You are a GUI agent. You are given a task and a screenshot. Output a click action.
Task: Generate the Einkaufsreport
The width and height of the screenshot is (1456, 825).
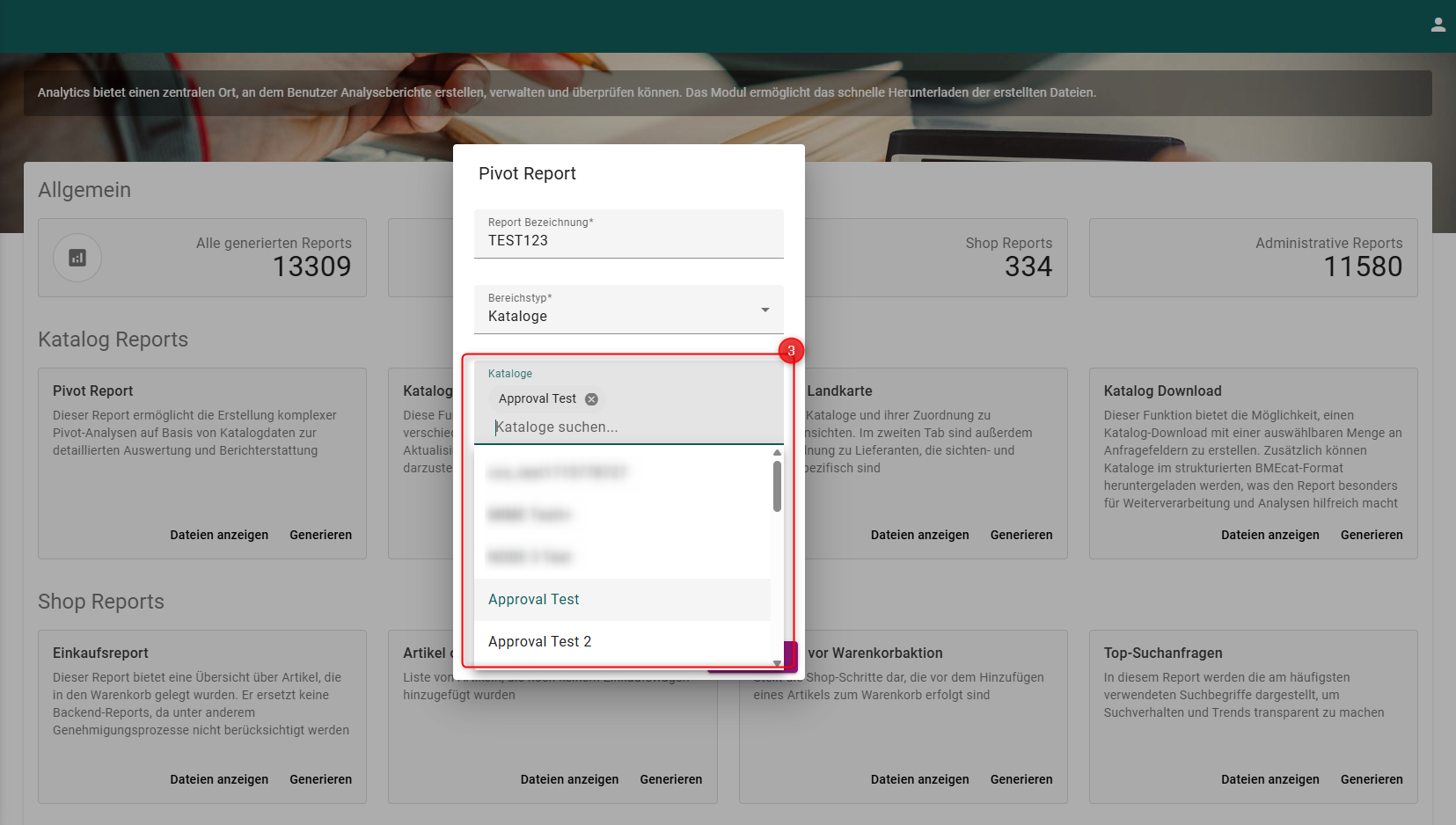click(x=320, y=779)
